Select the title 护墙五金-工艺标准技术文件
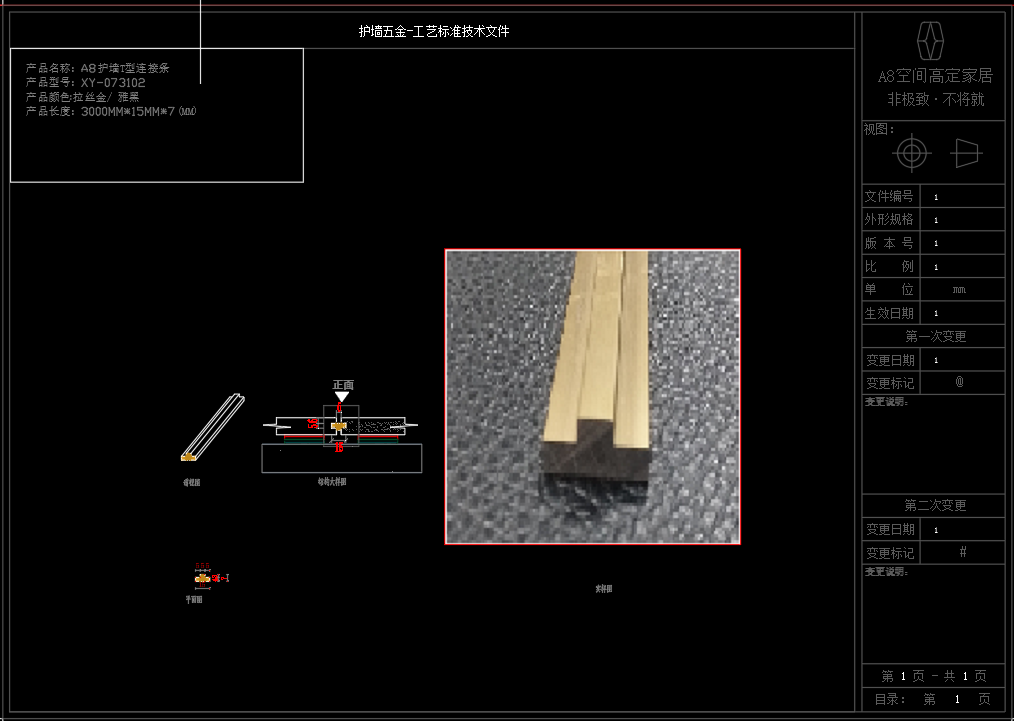The width and height of the screenshot is (1014, 721). point(434,32)
